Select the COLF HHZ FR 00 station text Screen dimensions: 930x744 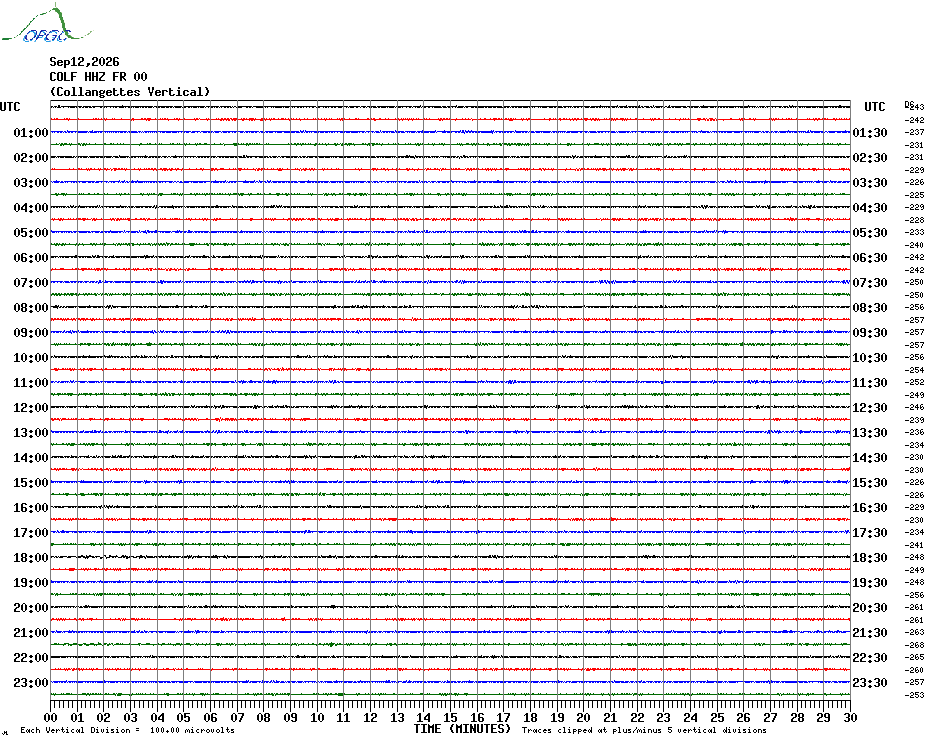[x=98, y=77]
